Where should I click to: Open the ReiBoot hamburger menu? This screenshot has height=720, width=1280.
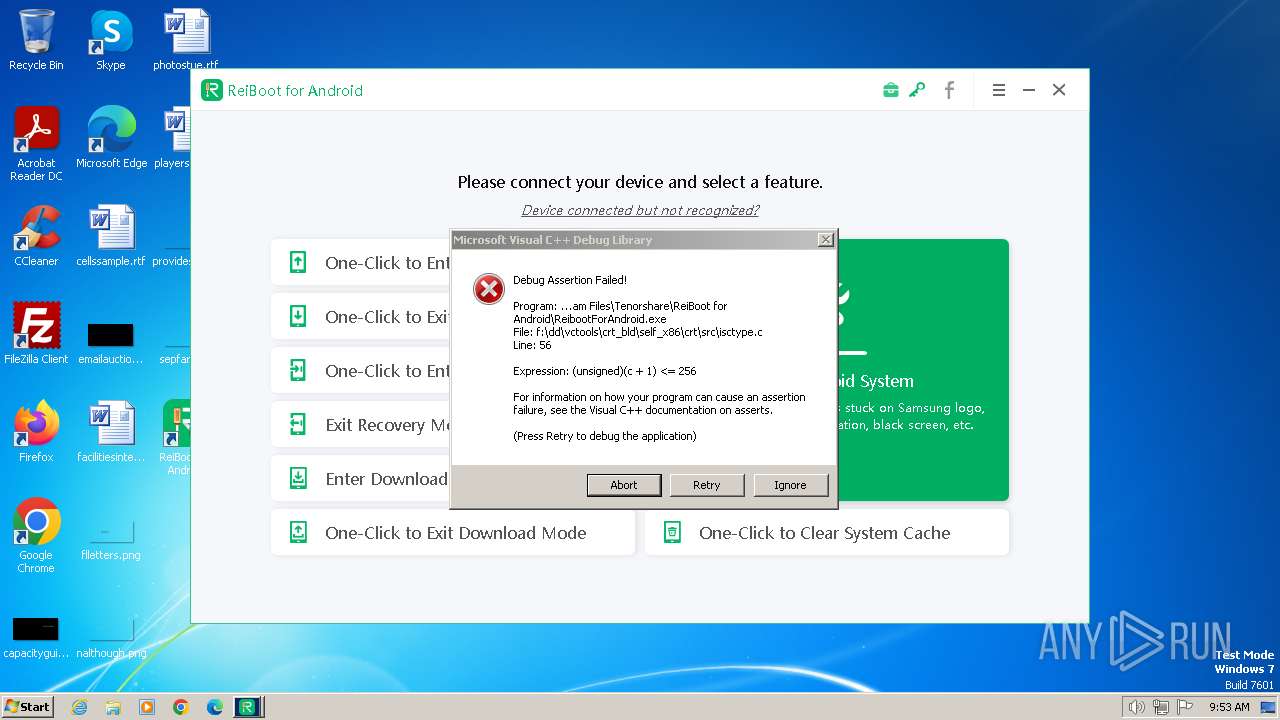click(998, 90)
